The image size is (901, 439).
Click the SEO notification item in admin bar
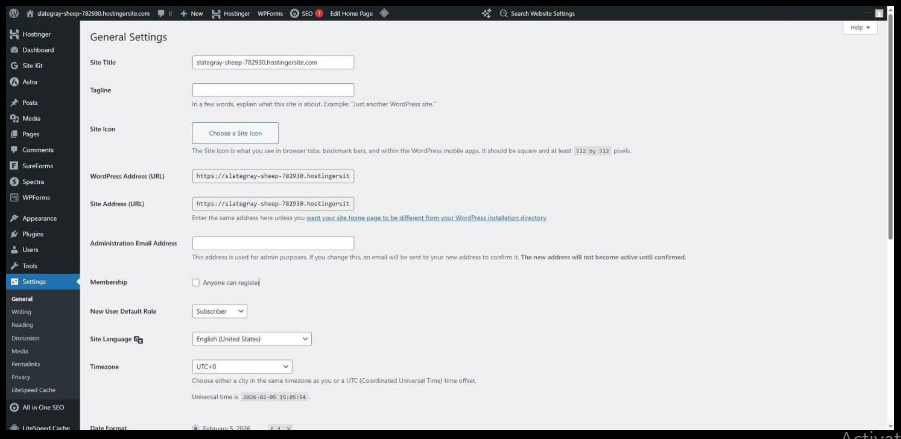point(306,13)
